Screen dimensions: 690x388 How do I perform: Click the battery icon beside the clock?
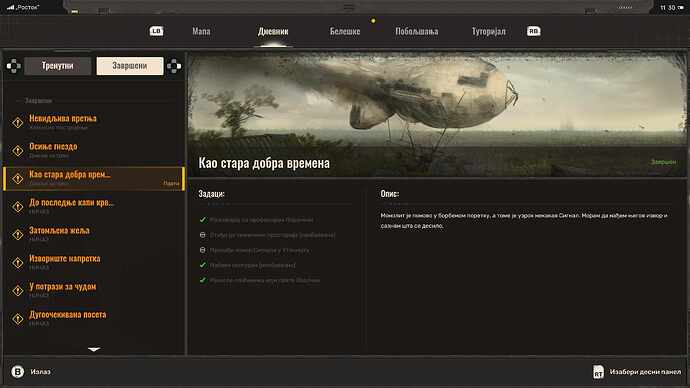click(x=681, y=7)
